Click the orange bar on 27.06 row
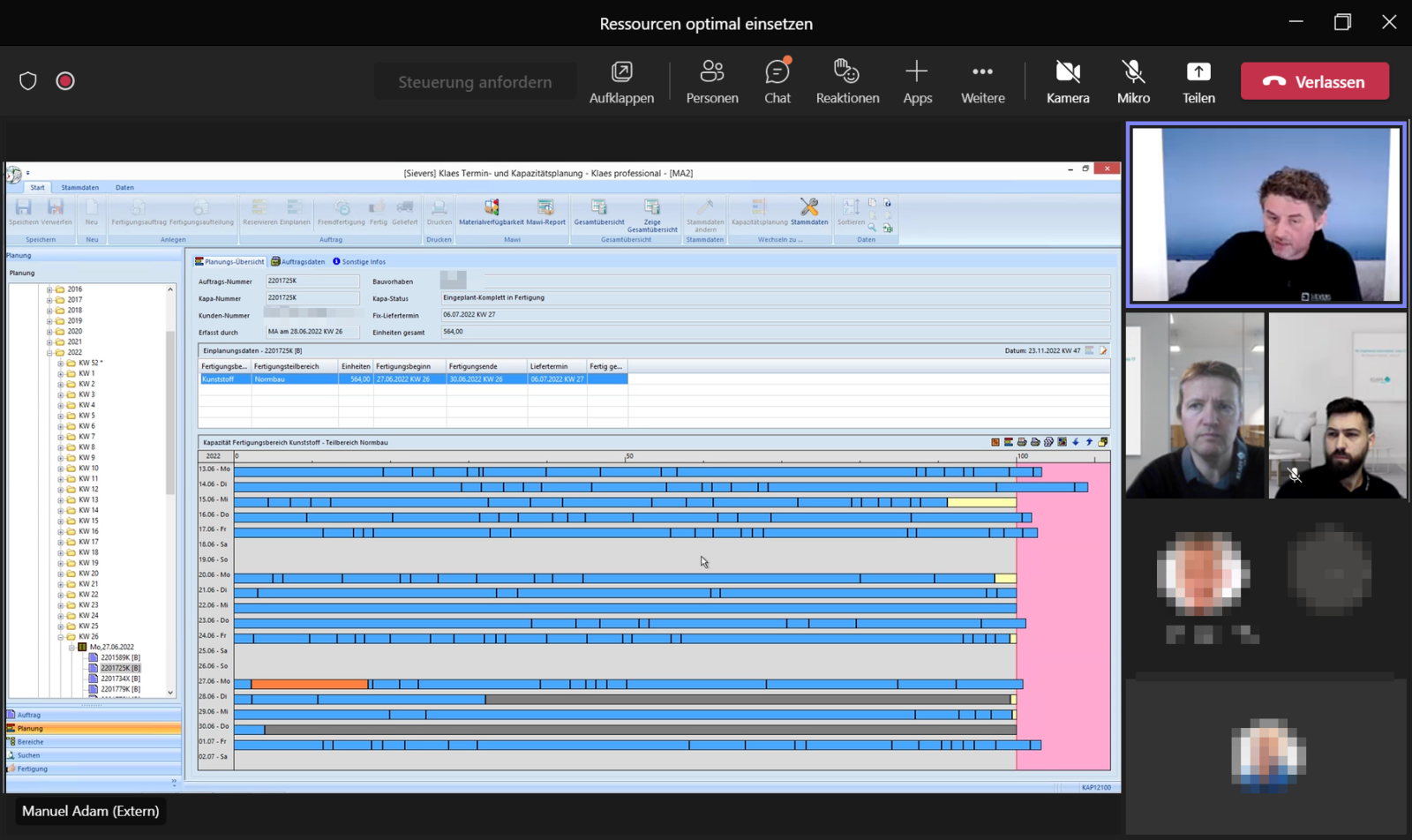This screenshot has height=840, width=1412. click(309, 685)
